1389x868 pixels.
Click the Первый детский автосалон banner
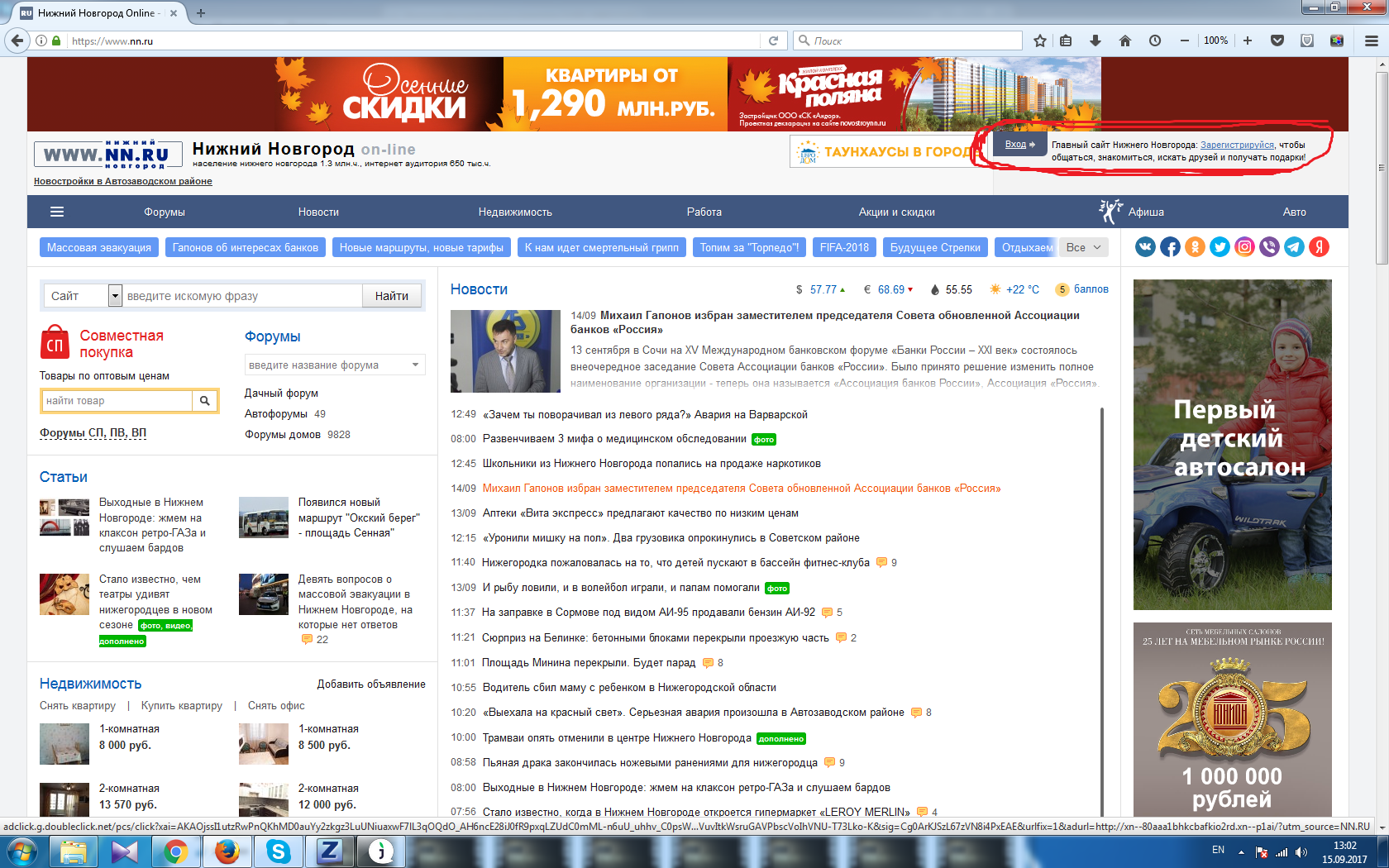point(1233,445)
